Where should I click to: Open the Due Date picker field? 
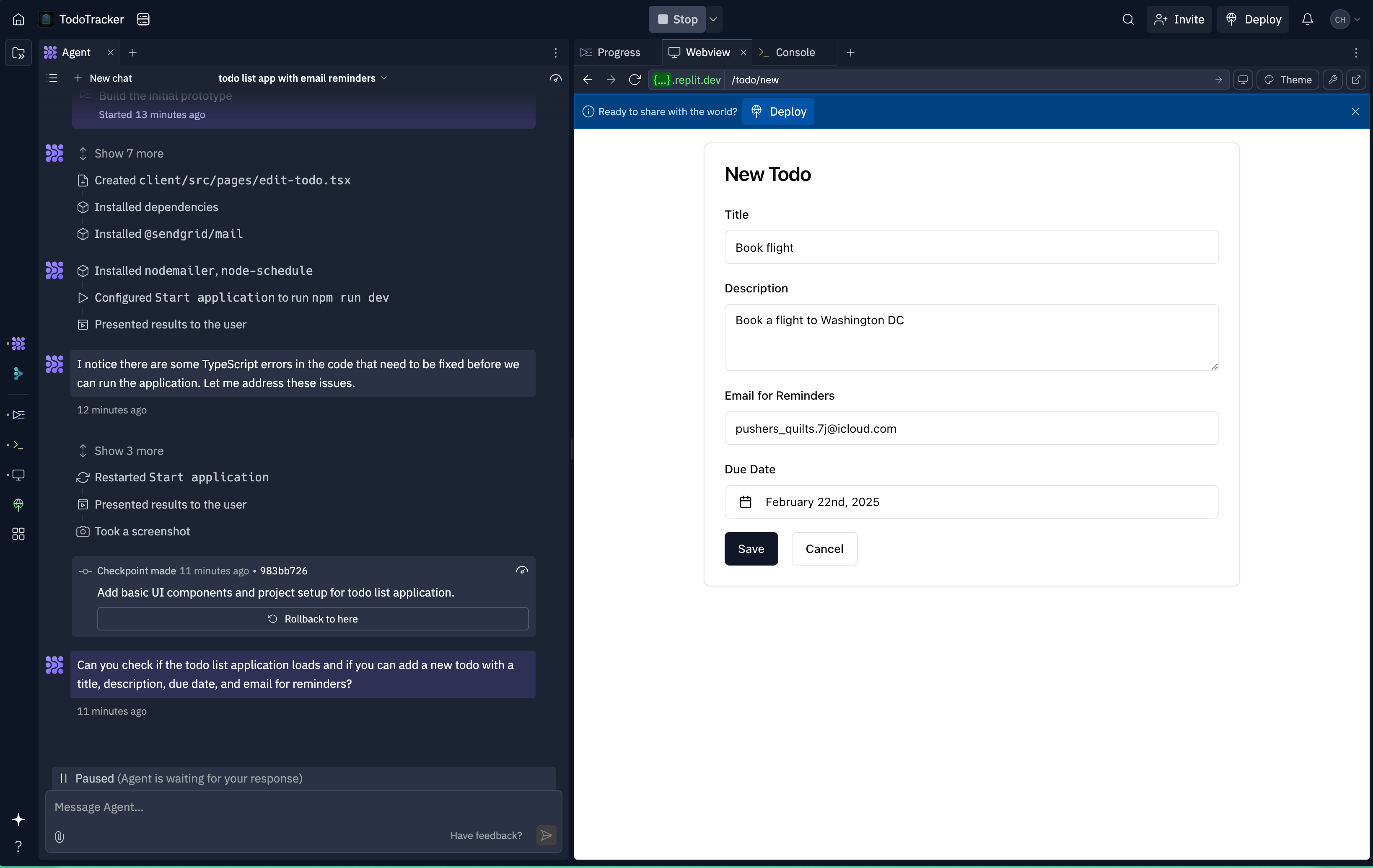click(x=971, y=502)
